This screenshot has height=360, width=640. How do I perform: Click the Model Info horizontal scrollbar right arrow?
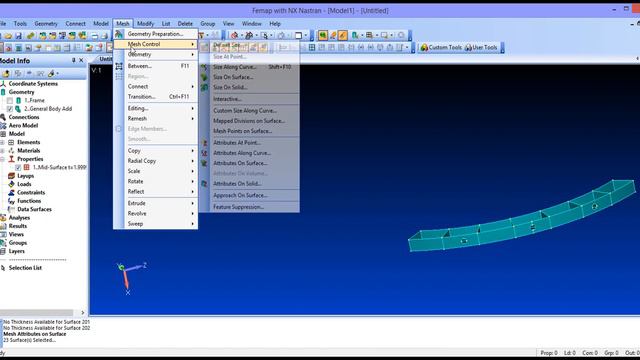tap(82, 313)
